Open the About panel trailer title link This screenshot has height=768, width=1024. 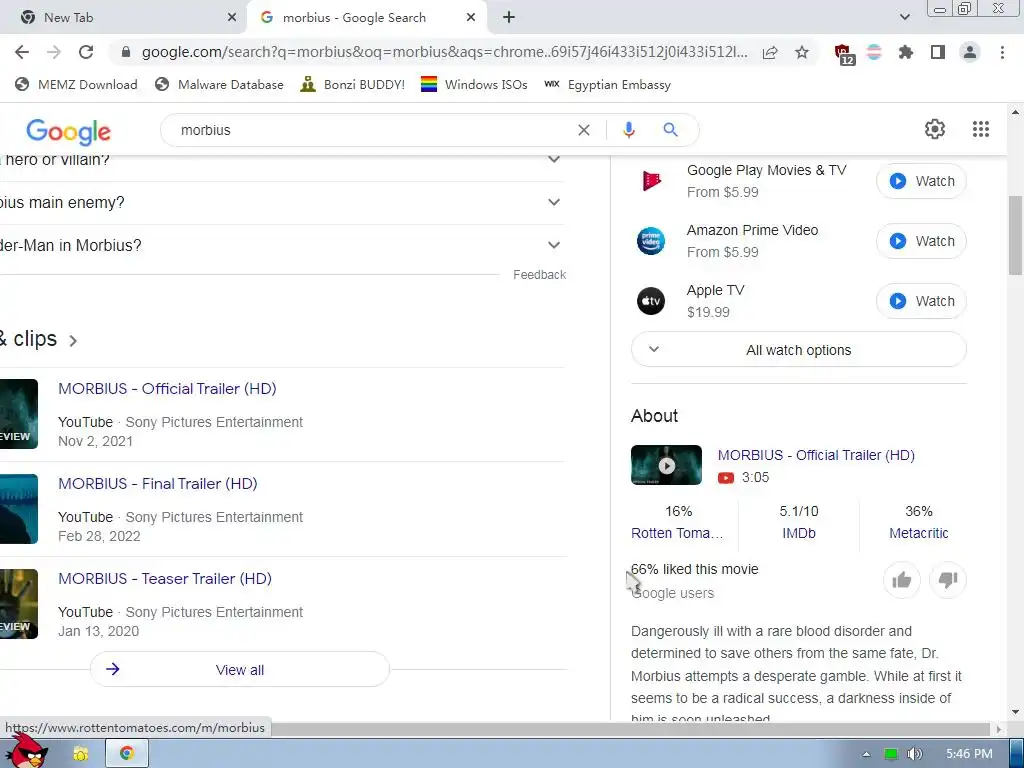tap(816, 455)
